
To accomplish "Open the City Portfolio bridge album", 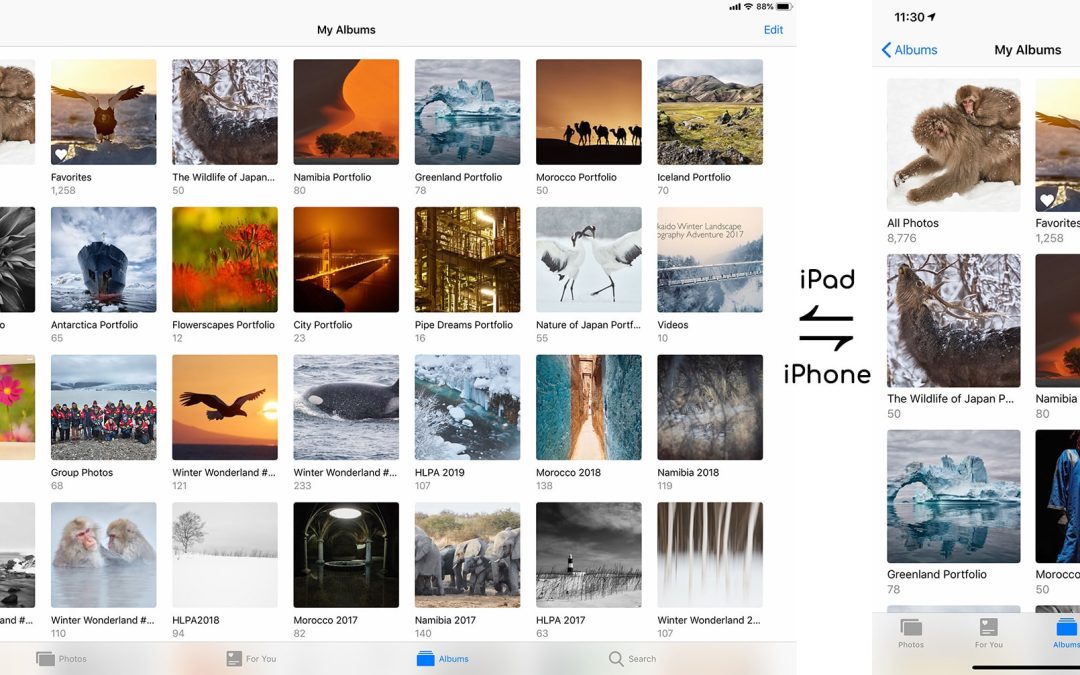I will [346, 260].
